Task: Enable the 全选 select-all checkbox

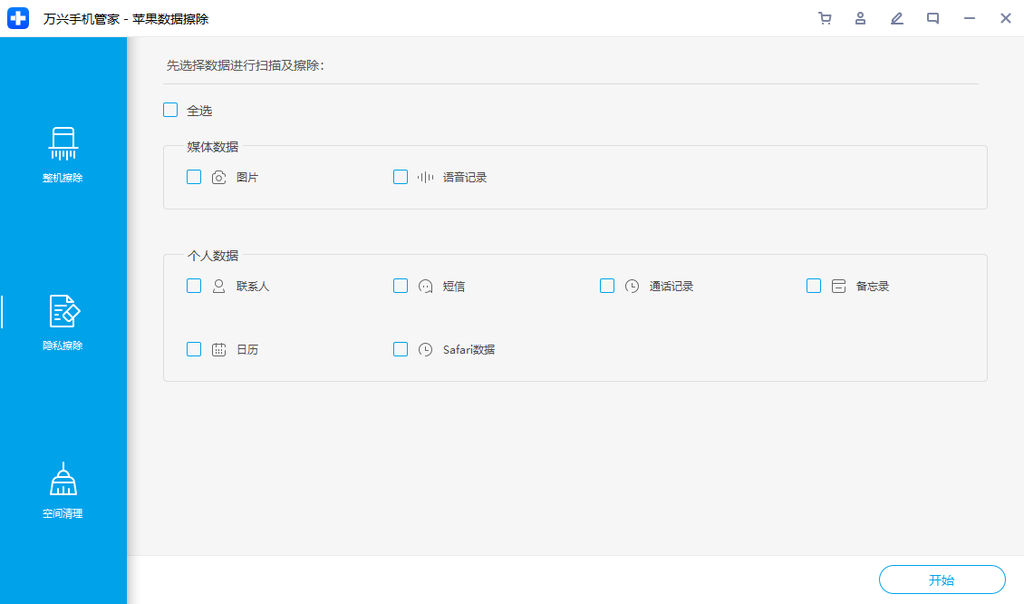Action: tap(171, 110)
